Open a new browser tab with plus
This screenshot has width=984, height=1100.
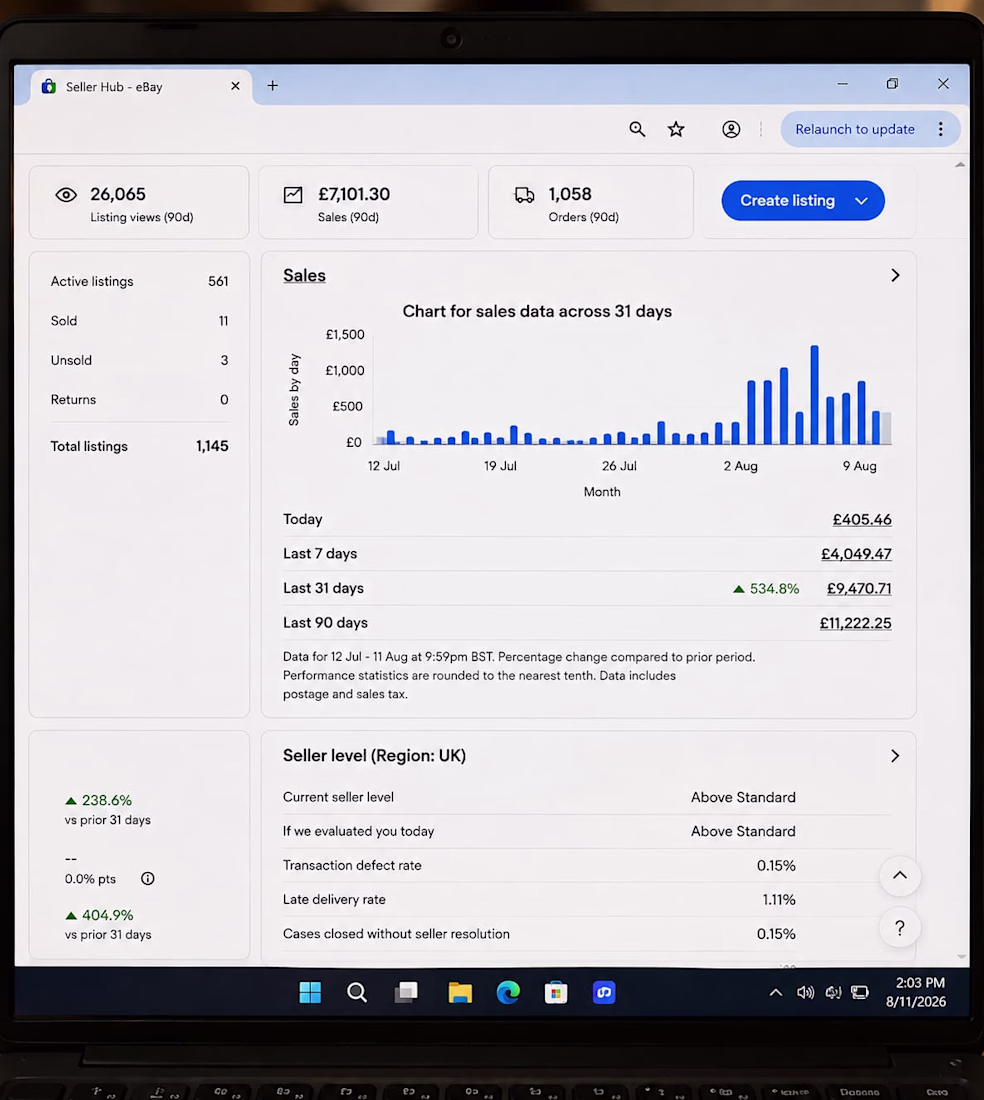click(273, 86)
